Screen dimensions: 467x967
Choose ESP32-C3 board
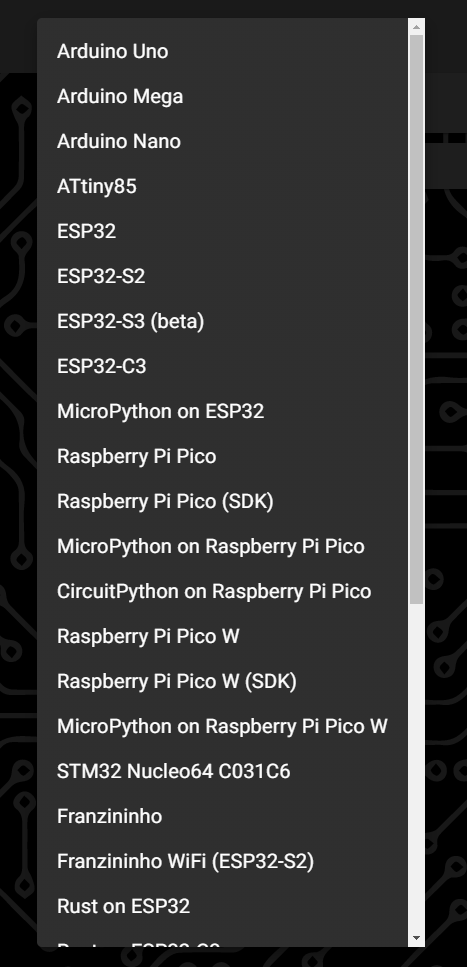coord(223,366)
